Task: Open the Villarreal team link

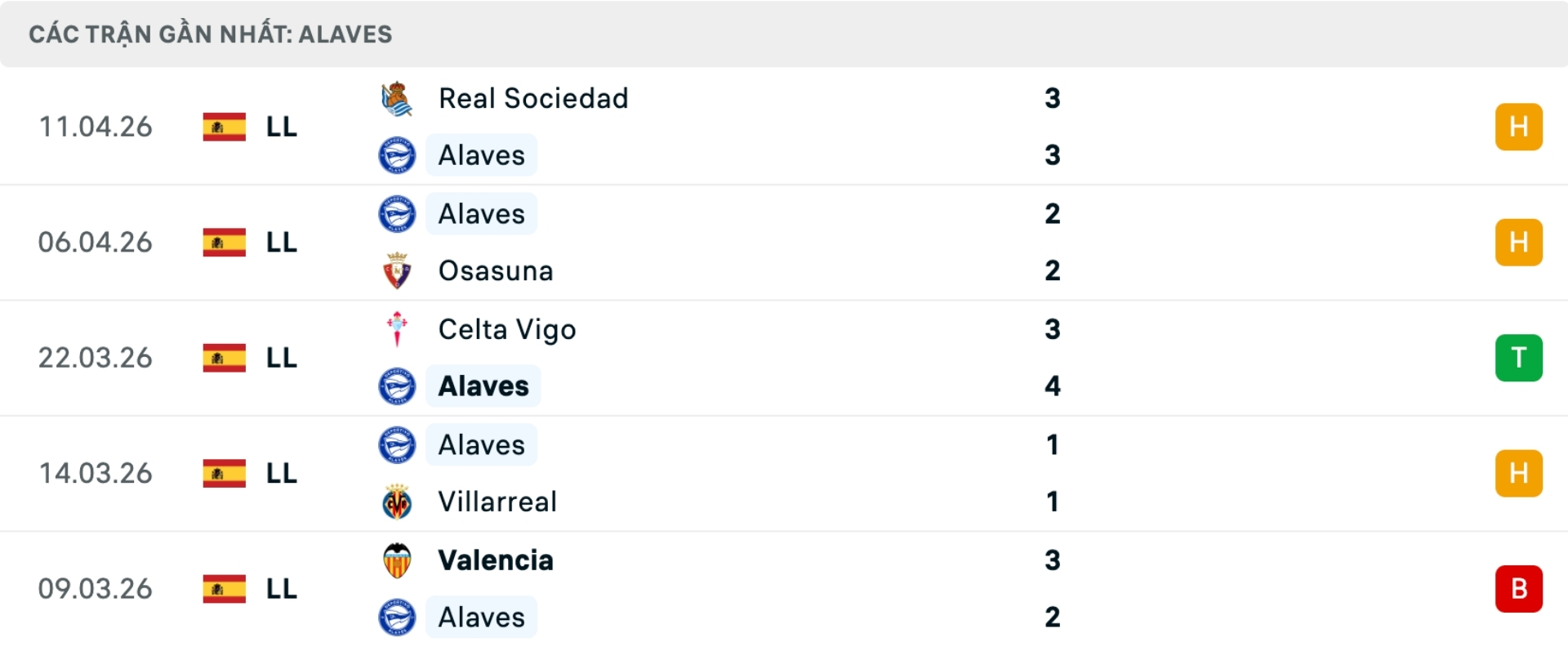Action: point(497,502)
